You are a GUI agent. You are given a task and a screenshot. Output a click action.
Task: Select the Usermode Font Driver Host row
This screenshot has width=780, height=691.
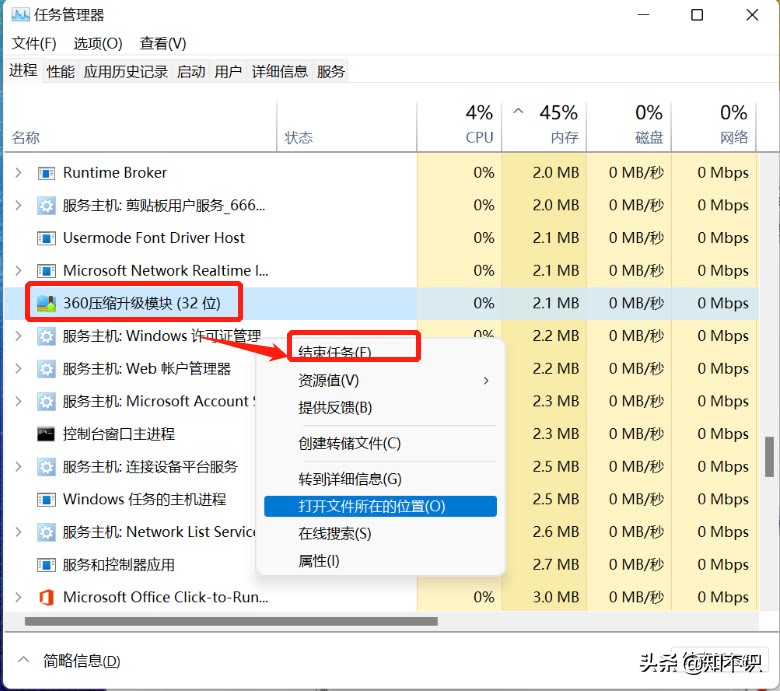pyautogui.click(x=382, y=238)
